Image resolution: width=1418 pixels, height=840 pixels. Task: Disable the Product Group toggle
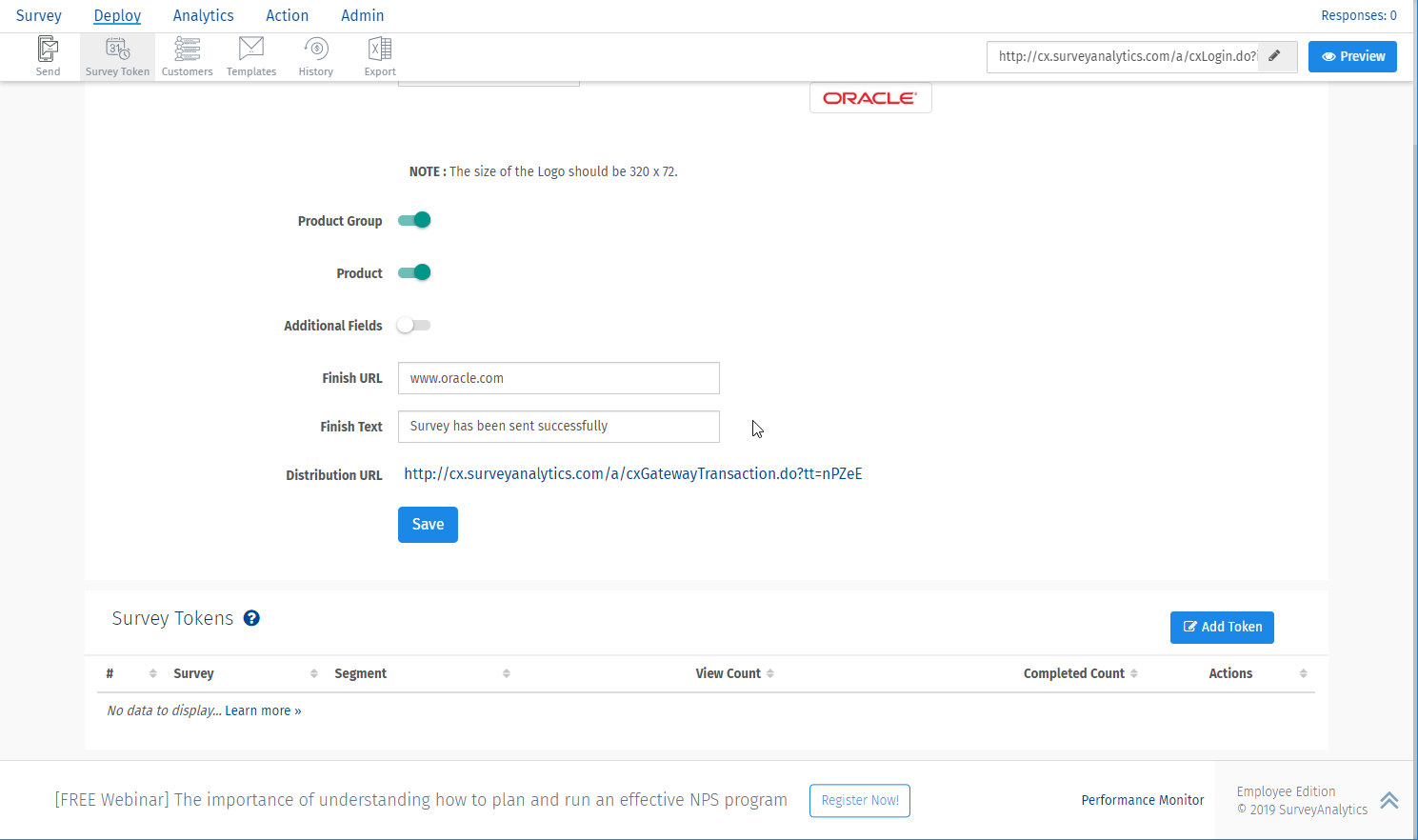pos(413,220)
